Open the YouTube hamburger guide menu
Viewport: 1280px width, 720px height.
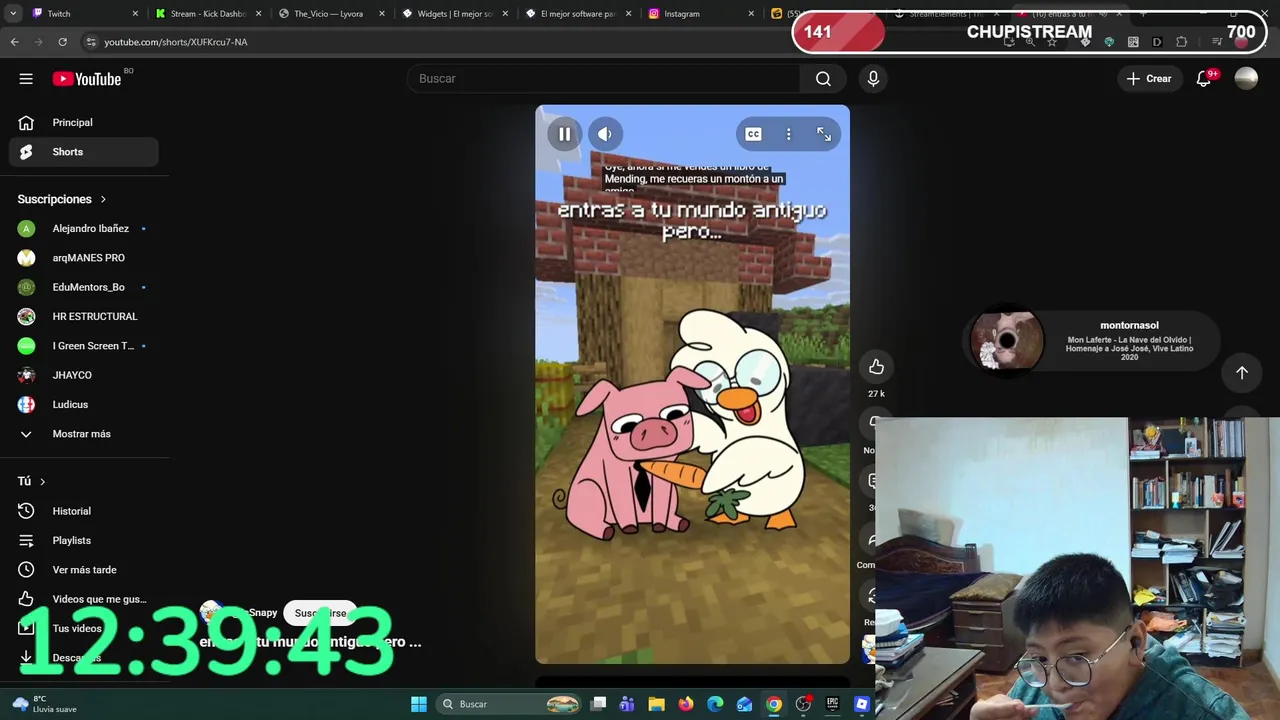[26, 79]
